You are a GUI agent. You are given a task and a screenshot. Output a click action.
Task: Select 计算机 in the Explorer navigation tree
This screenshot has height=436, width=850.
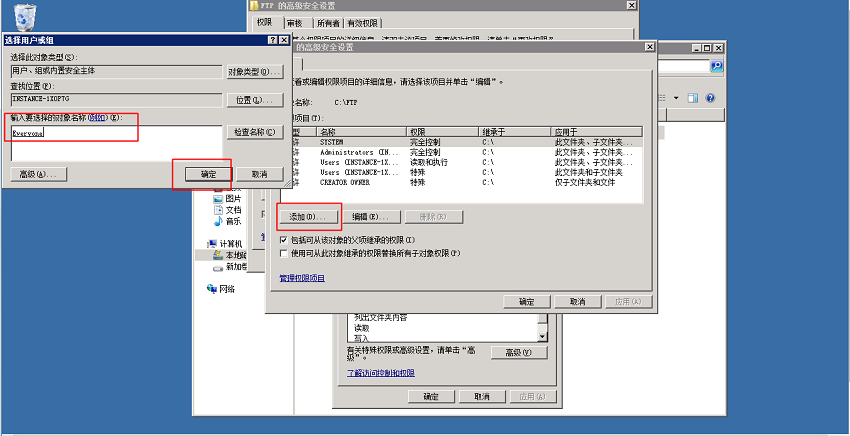(x=226, y=244)
